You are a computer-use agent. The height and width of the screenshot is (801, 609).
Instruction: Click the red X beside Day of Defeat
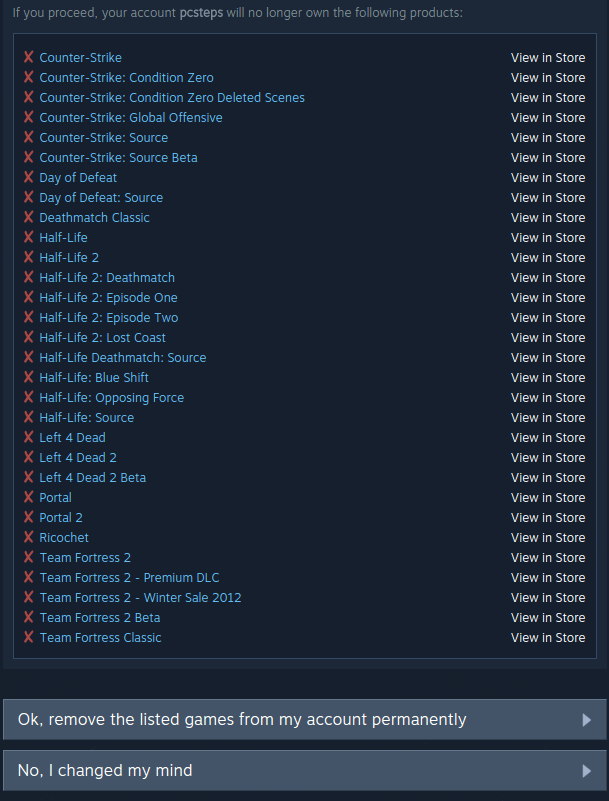[x=29, y=177]
